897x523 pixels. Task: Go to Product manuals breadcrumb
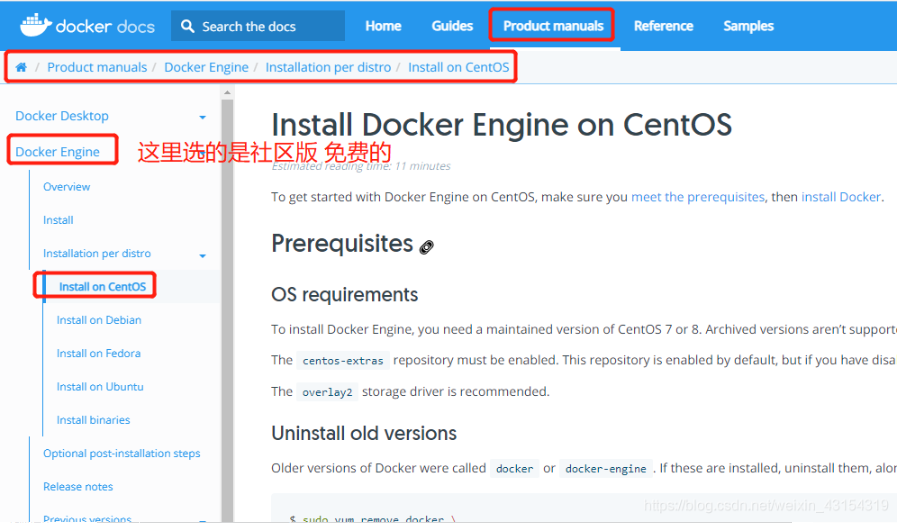pyautogui.click(x=97, y=68)
